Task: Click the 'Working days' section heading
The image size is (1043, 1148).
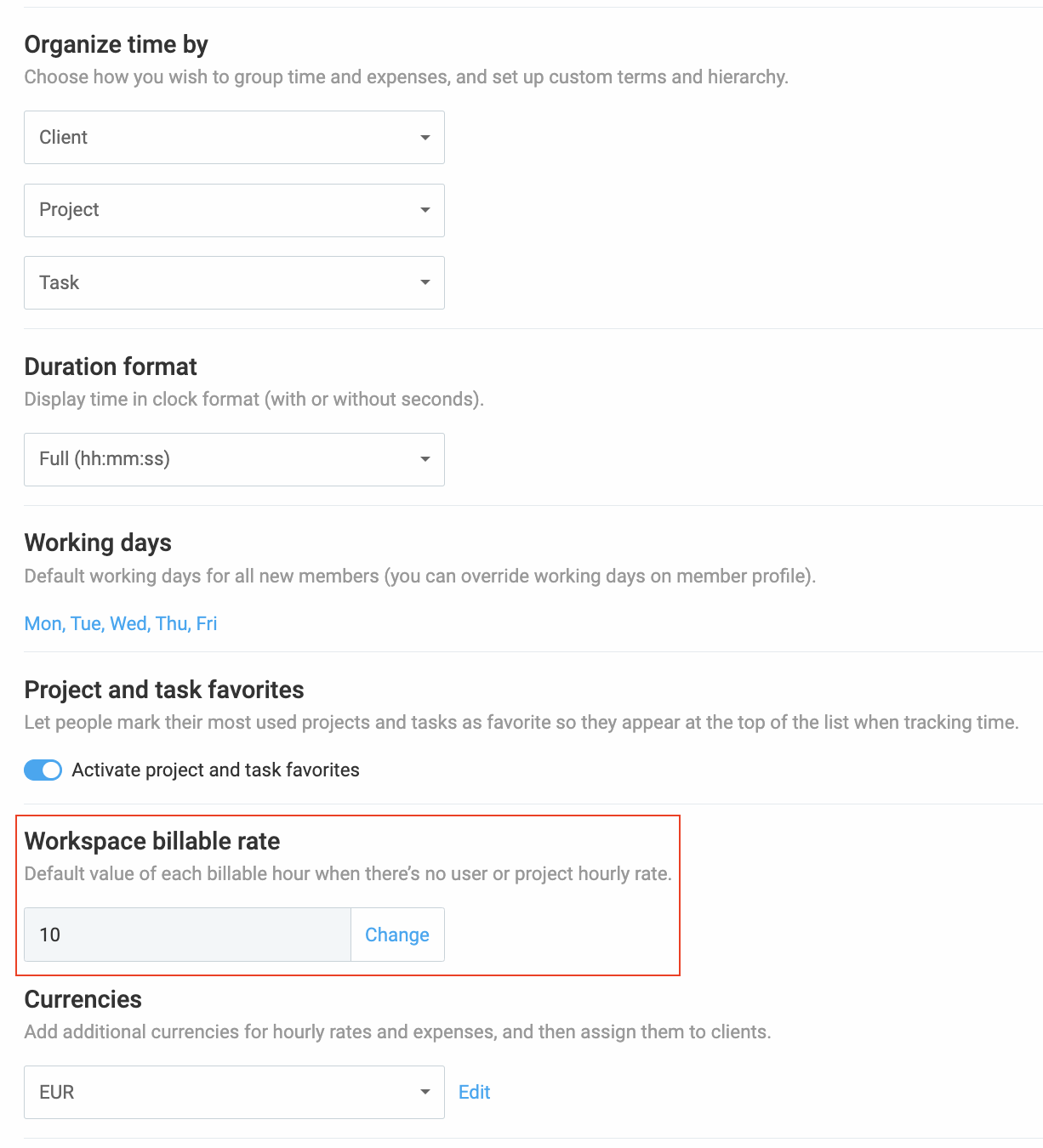Action: pos(98,543)
